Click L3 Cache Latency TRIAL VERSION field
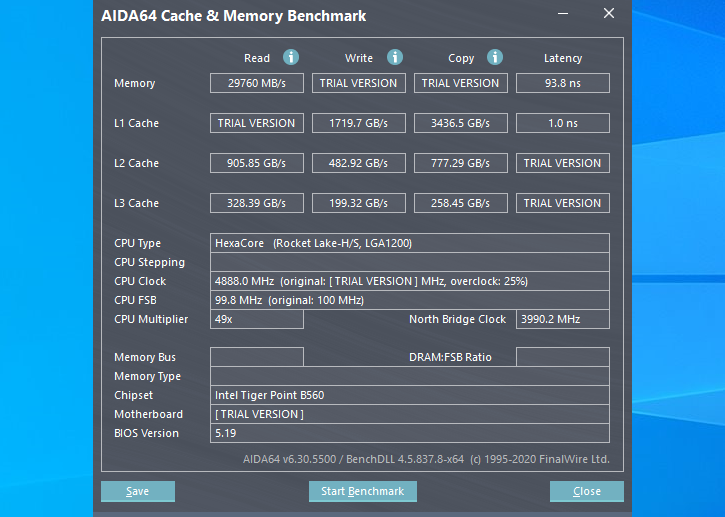The height and width of the screenshot is (517, 725). [x=563, y=203]
